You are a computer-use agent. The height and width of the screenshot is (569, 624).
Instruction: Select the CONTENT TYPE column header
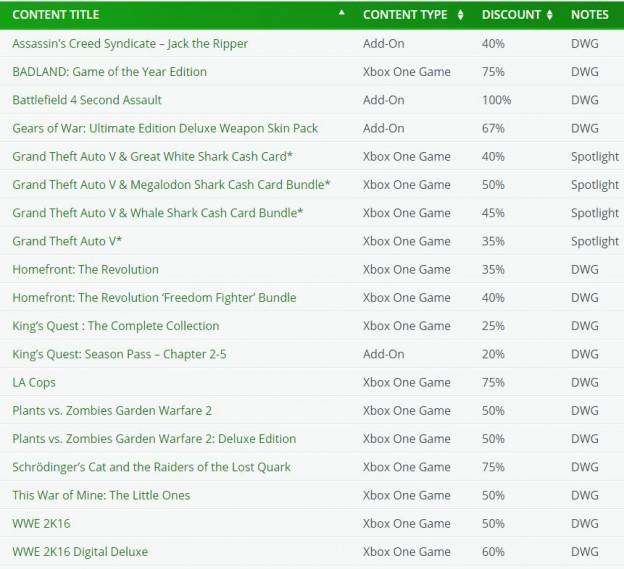pyautogui.click(x=405, y=15)
